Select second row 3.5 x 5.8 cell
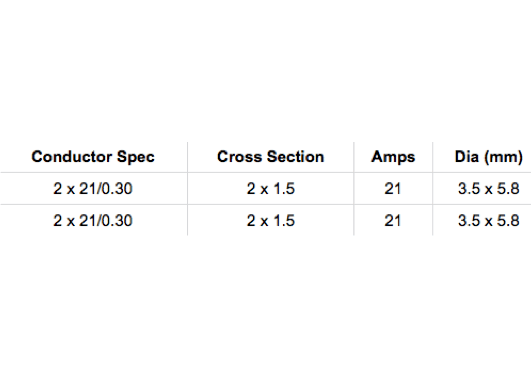 489,221
